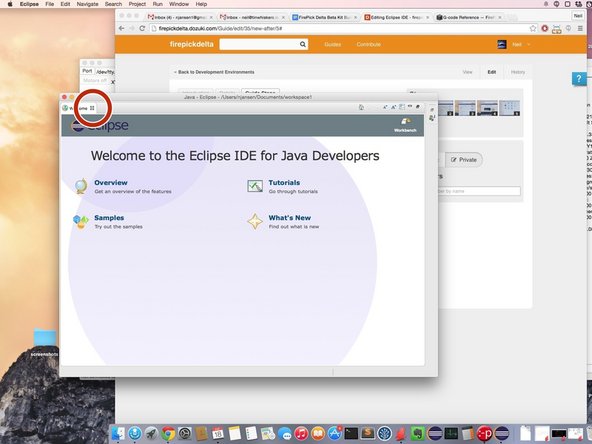Viewport: 592px width, 444px height.
Task: Open the Tutorials link in Eclipse
Action: 284,183
